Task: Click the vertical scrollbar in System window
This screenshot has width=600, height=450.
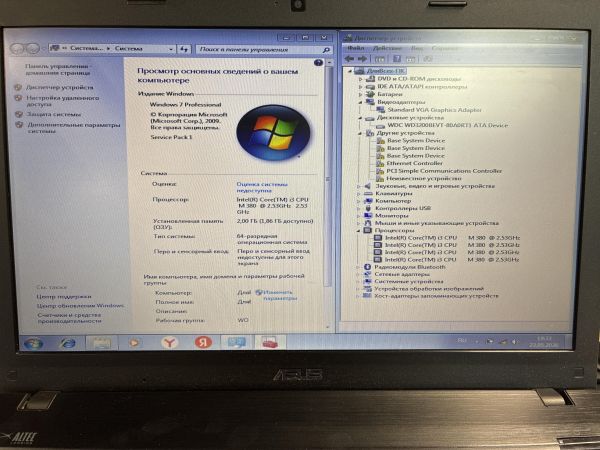Action: coord(328,174)
